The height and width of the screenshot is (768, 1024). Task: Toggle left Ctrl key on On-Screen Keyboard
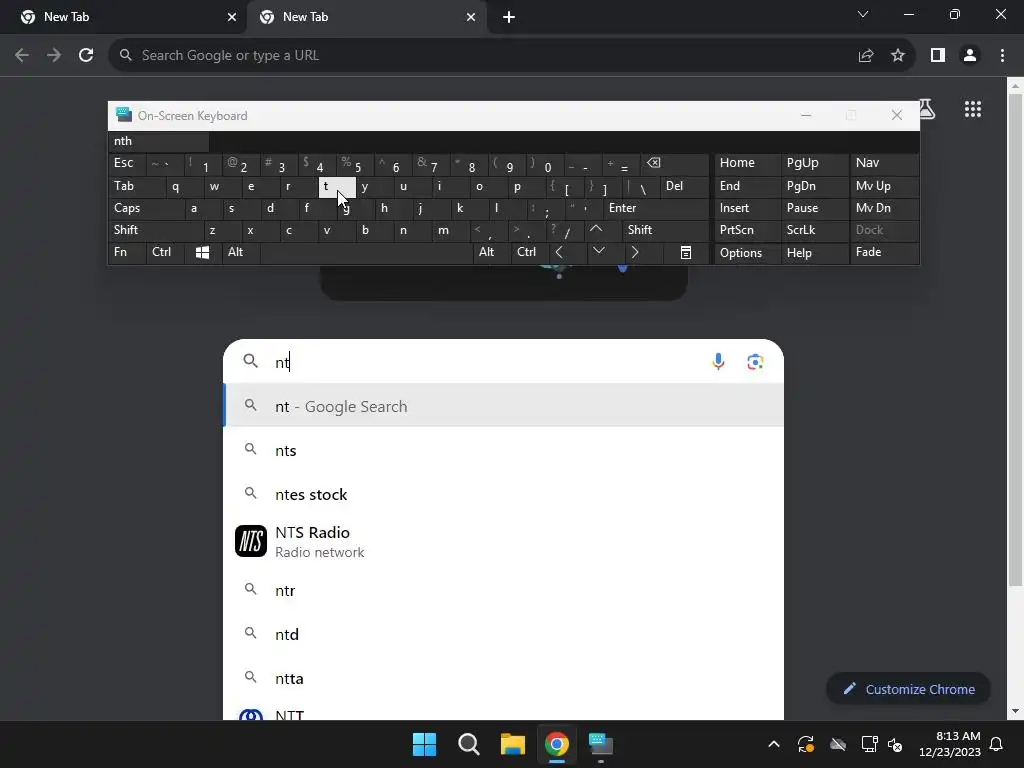(165, 253)
